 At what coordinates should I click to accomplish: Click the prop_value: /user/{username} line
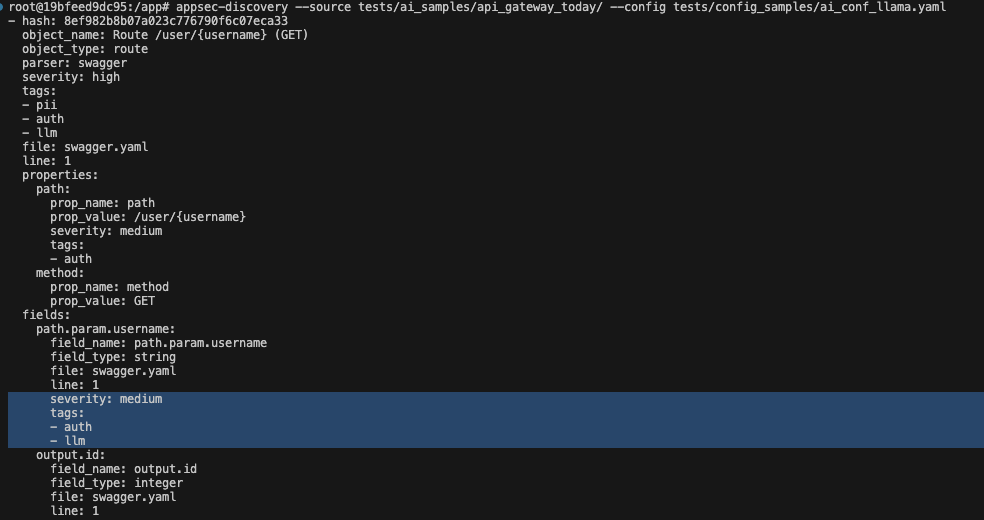coord(148,217)
